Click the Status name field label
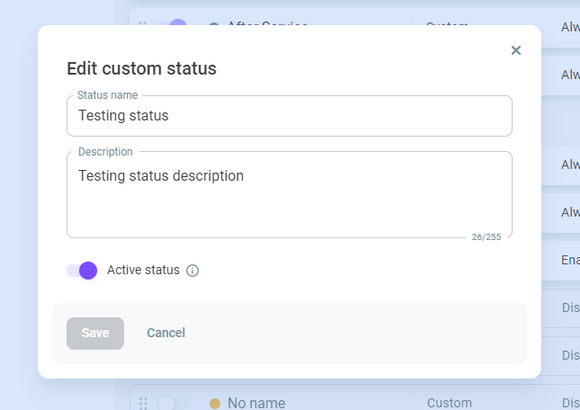The height and width of the screenshot is (410, 580). tap(107, 95)
